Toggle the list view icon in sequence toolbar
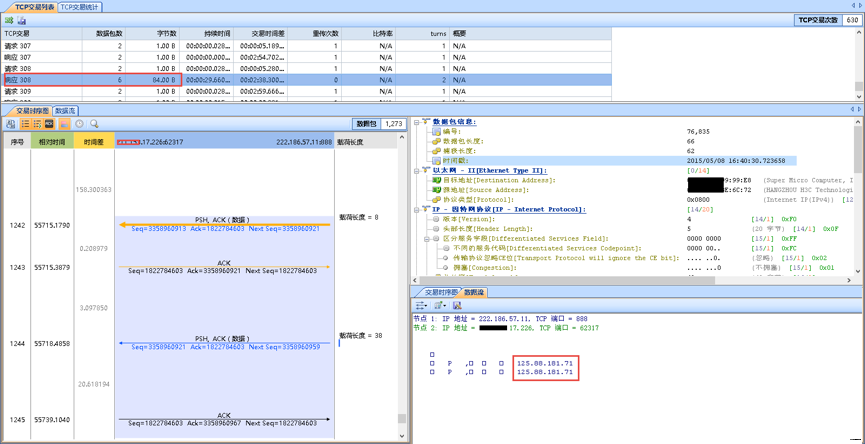865x444 pixels. (x=25, y=124)
